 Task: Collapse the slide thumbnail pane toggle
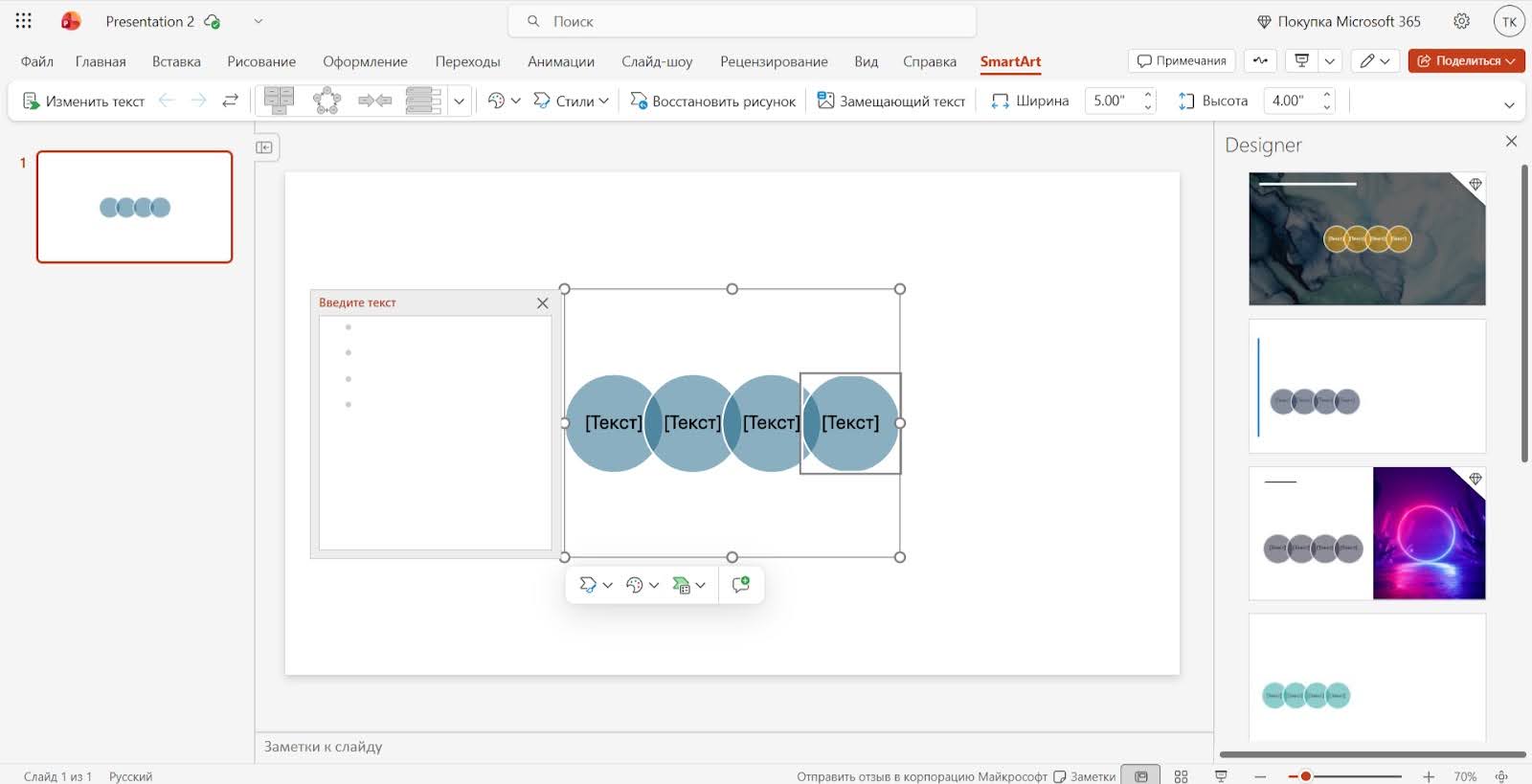click(x=264, y=147)
